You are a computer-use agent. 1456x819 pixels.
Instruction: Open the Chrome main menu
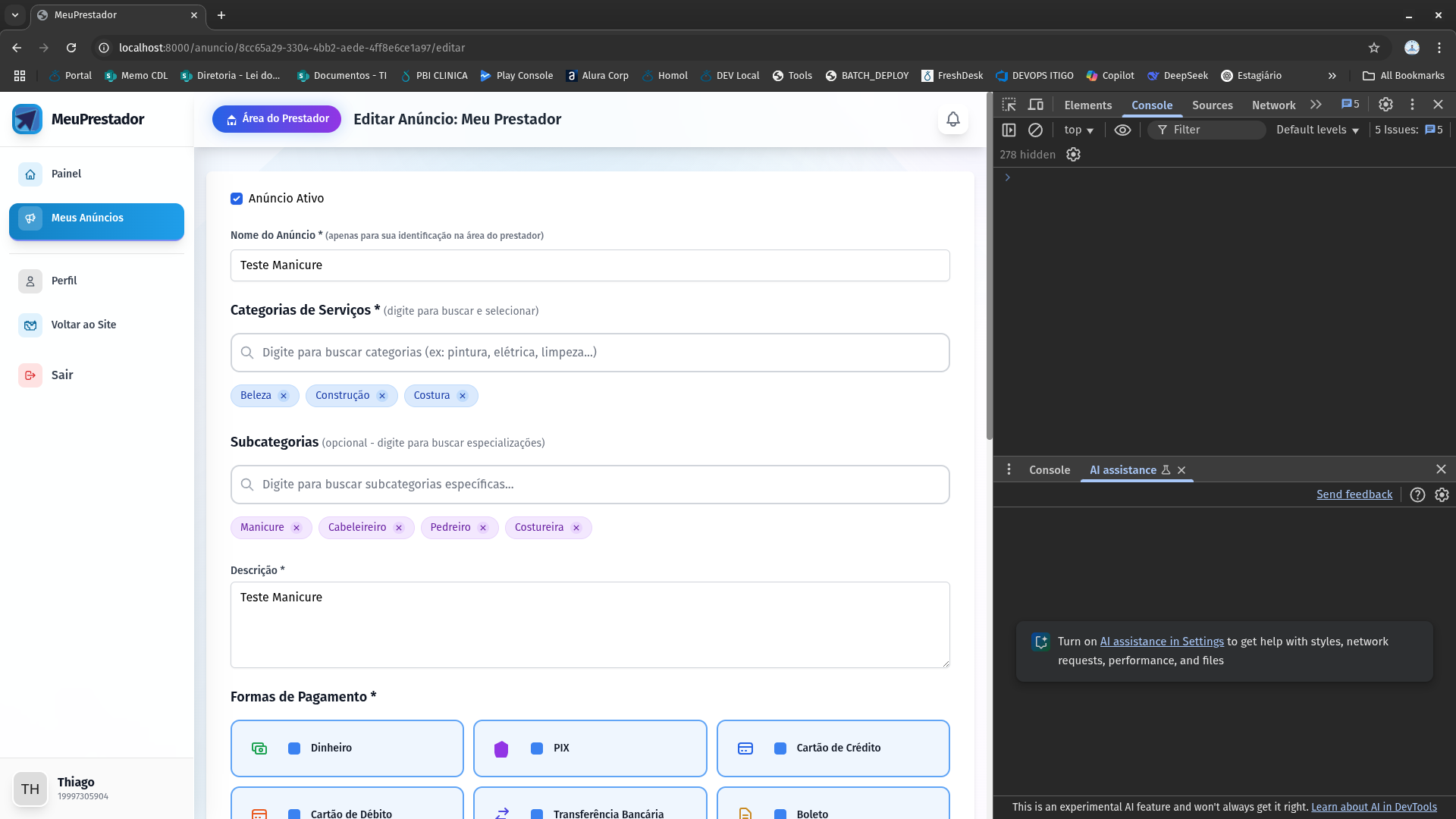point(1439,48)
